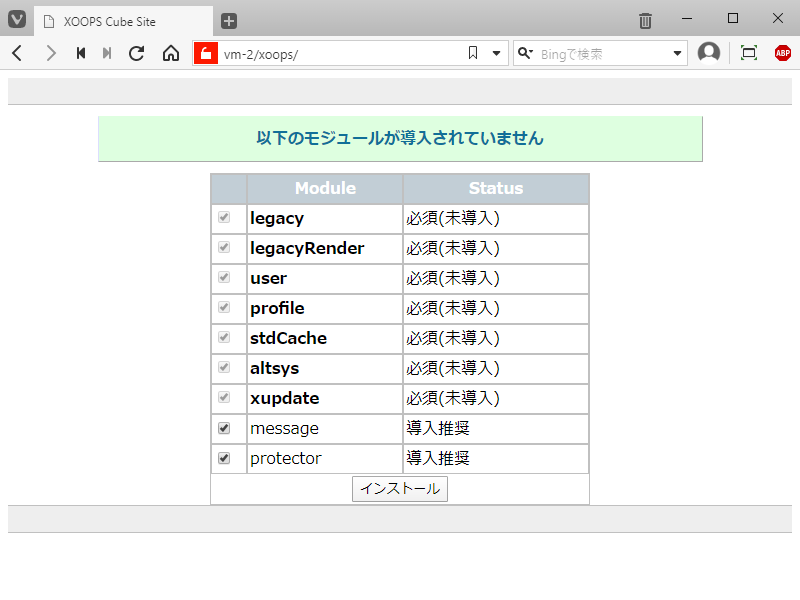Go back to previous page
800x600 pixels.
(x=17, y=53)
